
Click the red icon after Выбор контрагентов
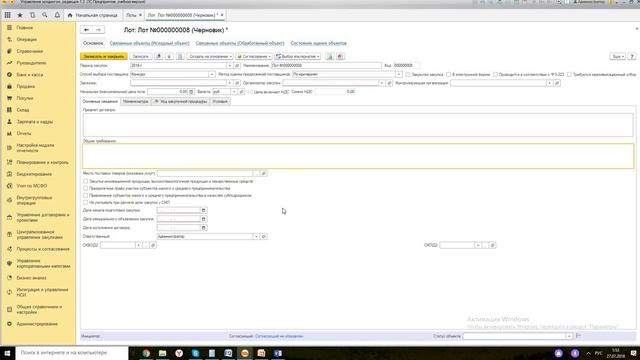[340, 56]
